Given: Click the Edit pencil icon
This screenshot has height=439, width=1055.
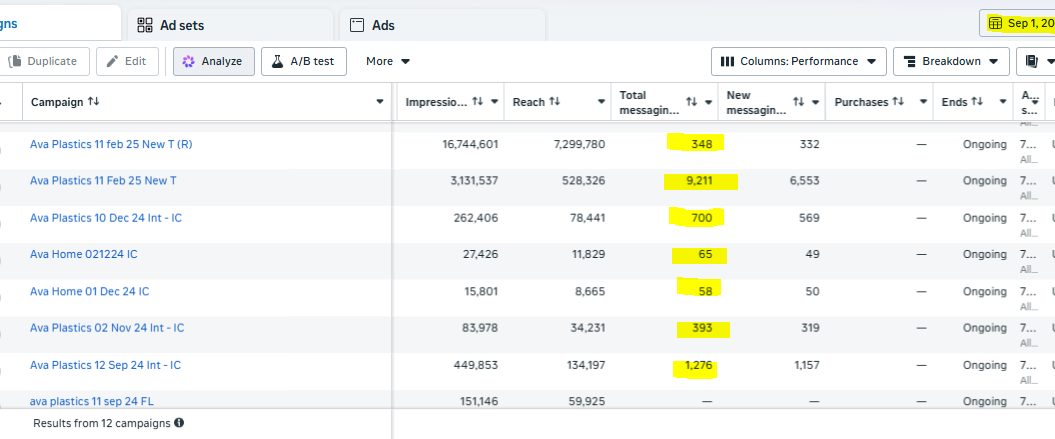Looking at the screenshot, I should tap(112, 61).
